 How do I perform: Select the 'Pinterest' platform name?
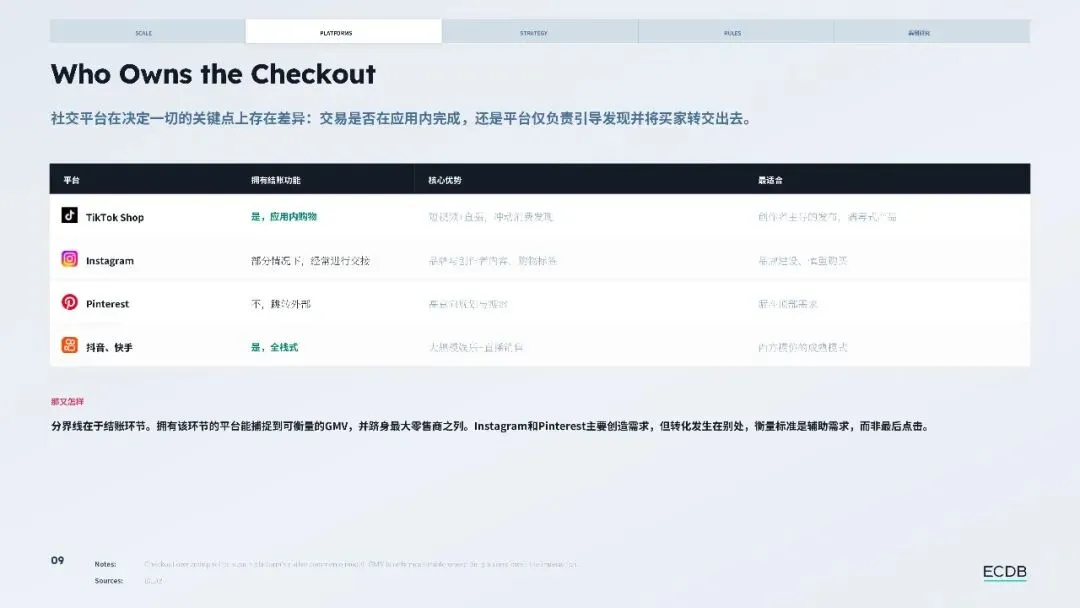[x=107, y=304]
